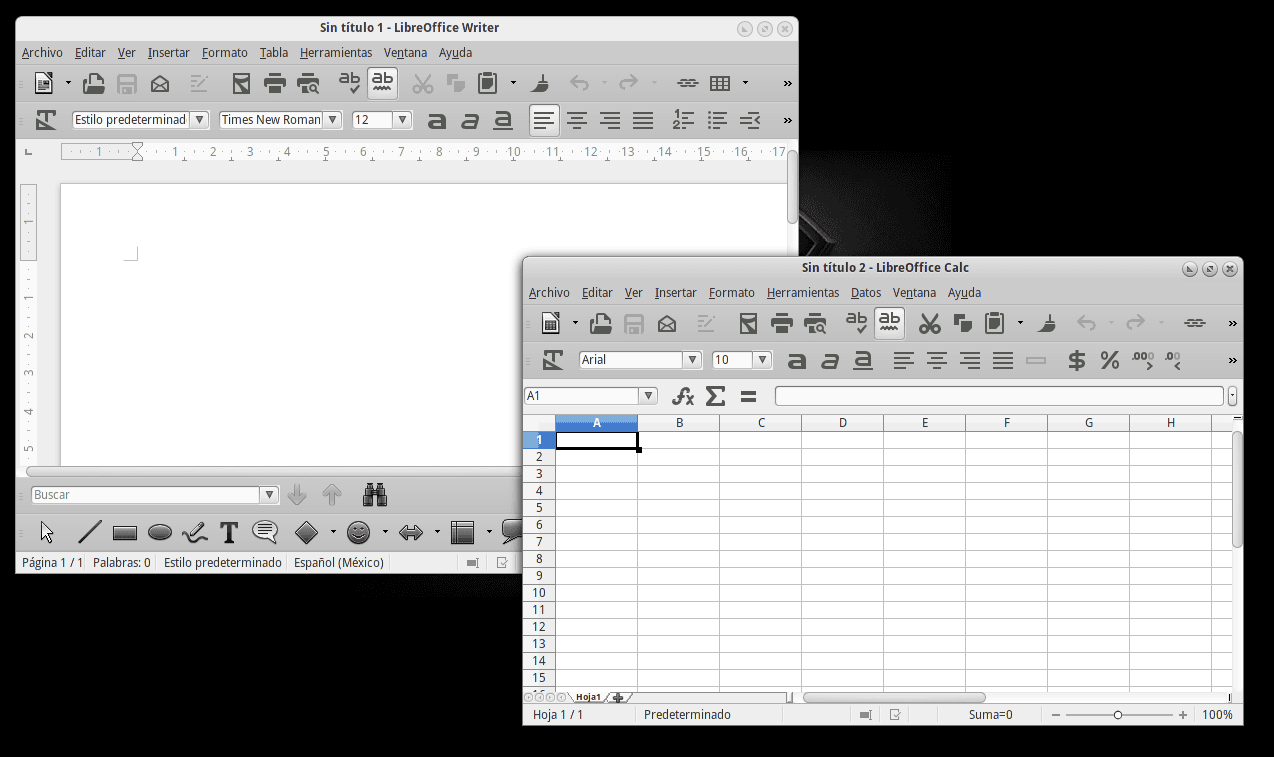
Task: Open Calc's Formato menu
Action: 732,293
